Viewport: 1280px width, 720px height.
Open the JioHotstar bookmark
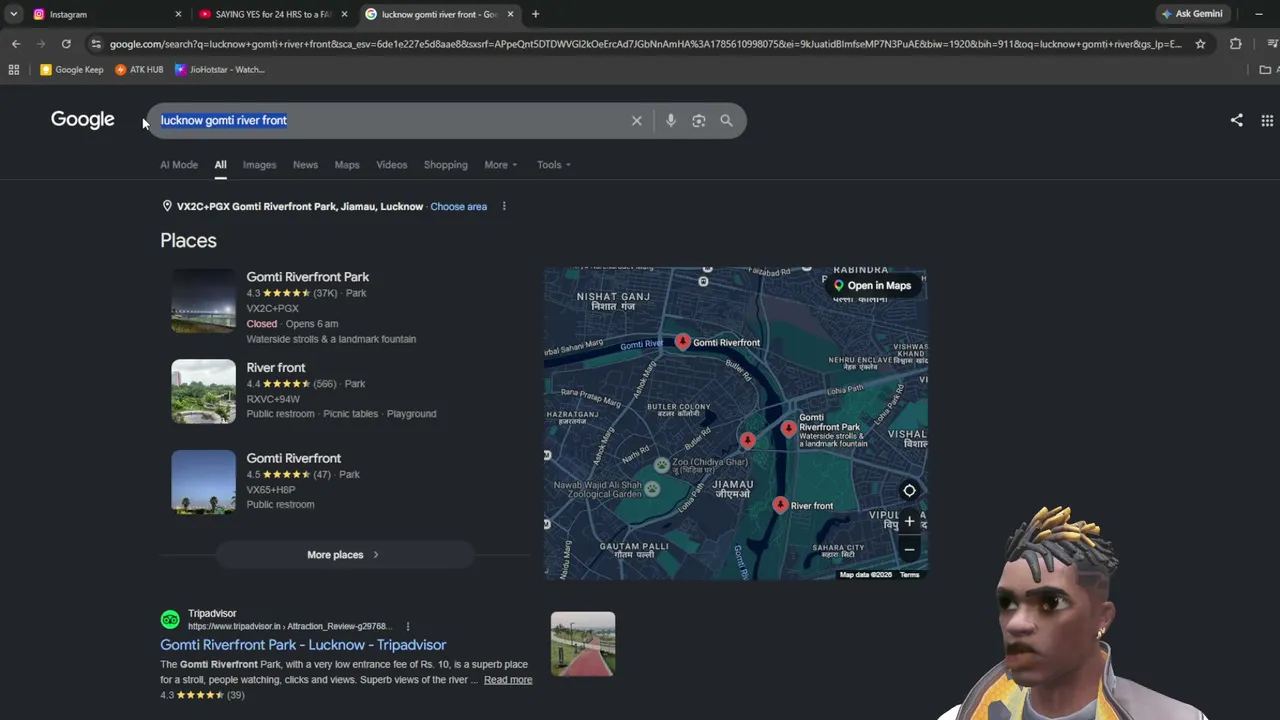click(x=220, y=70)
